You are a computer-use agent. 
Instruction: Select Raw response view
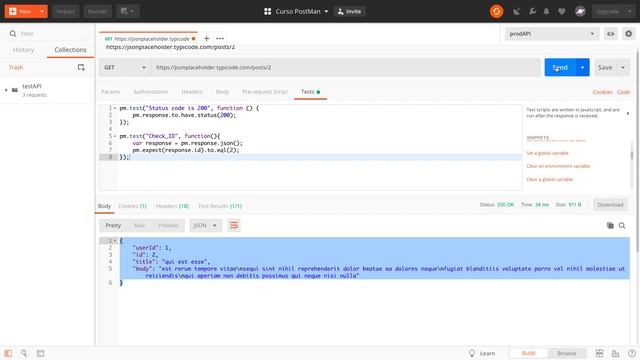pyautogui.click(x=140, y=225)
